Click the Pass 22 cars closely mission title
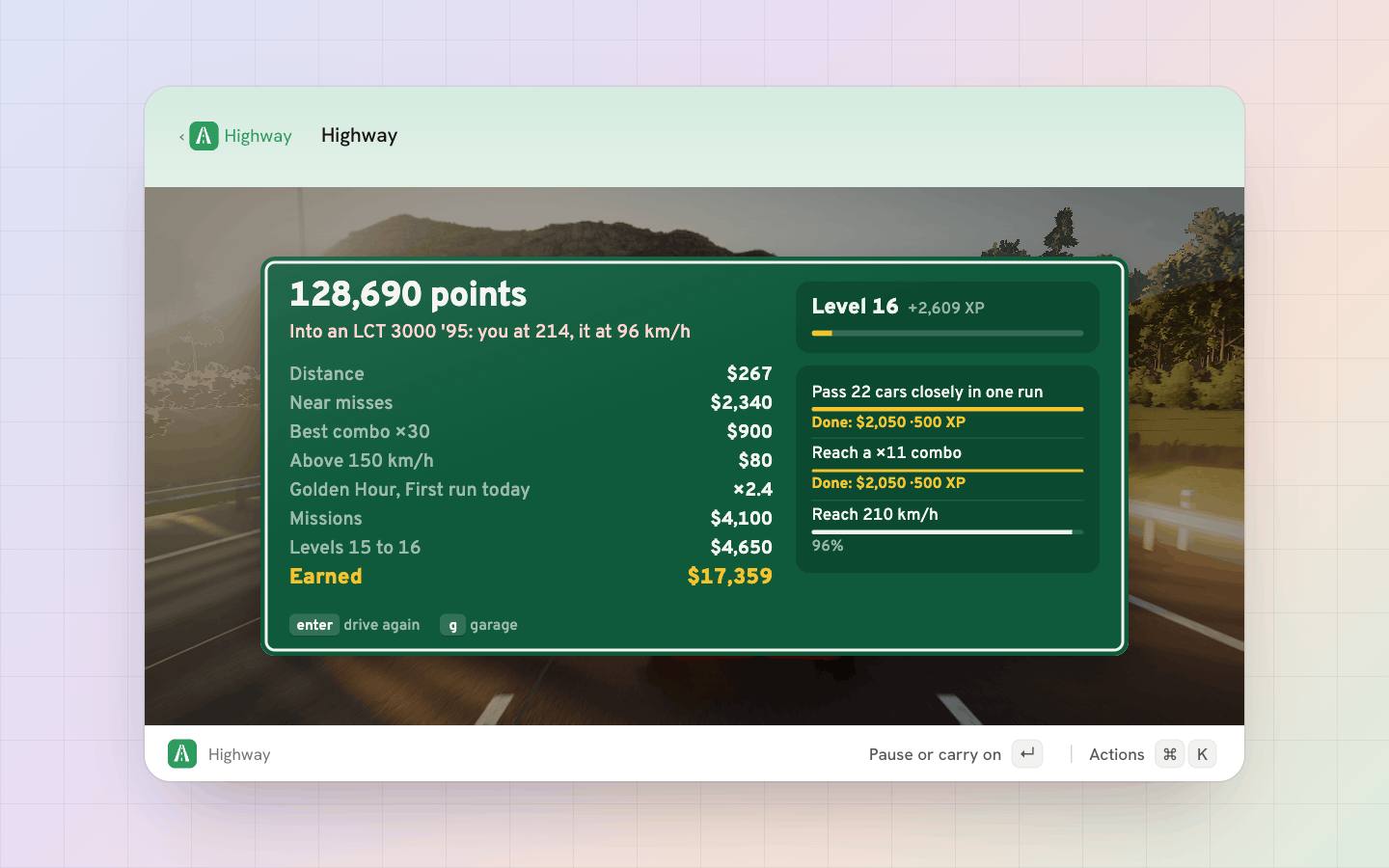This screenshot has width=1389, height=868. point(927,392)
